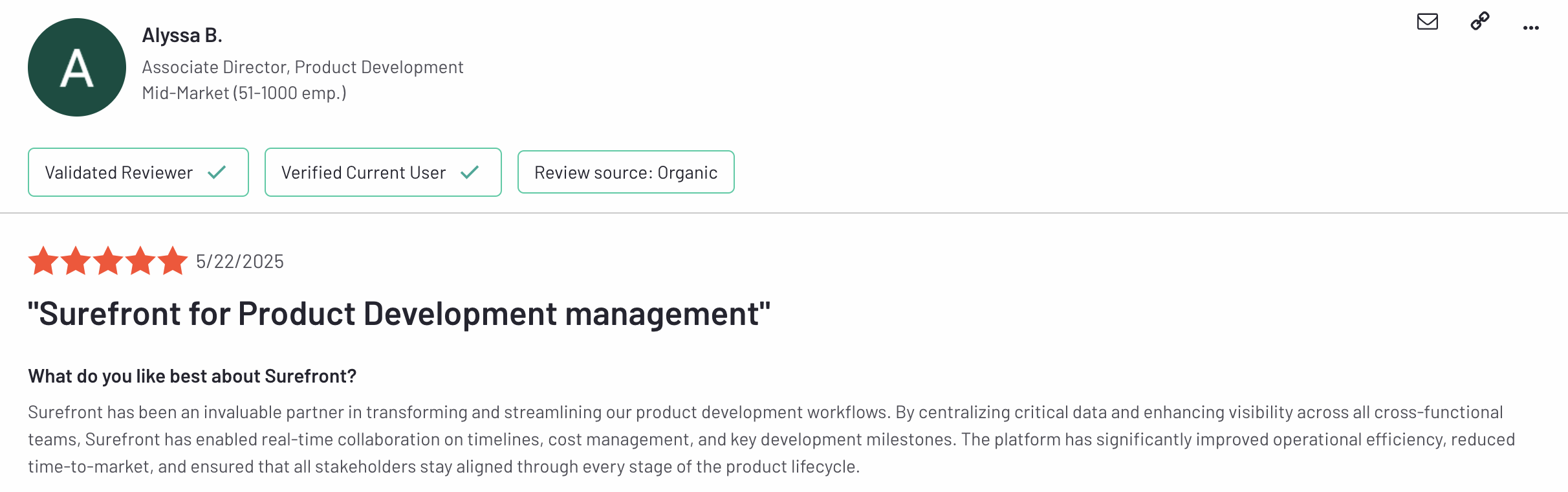The width and height of the screenshot is (1568, 492).
Task: Click the Validated Reviewer checkmark
Action: coord(217,172)
